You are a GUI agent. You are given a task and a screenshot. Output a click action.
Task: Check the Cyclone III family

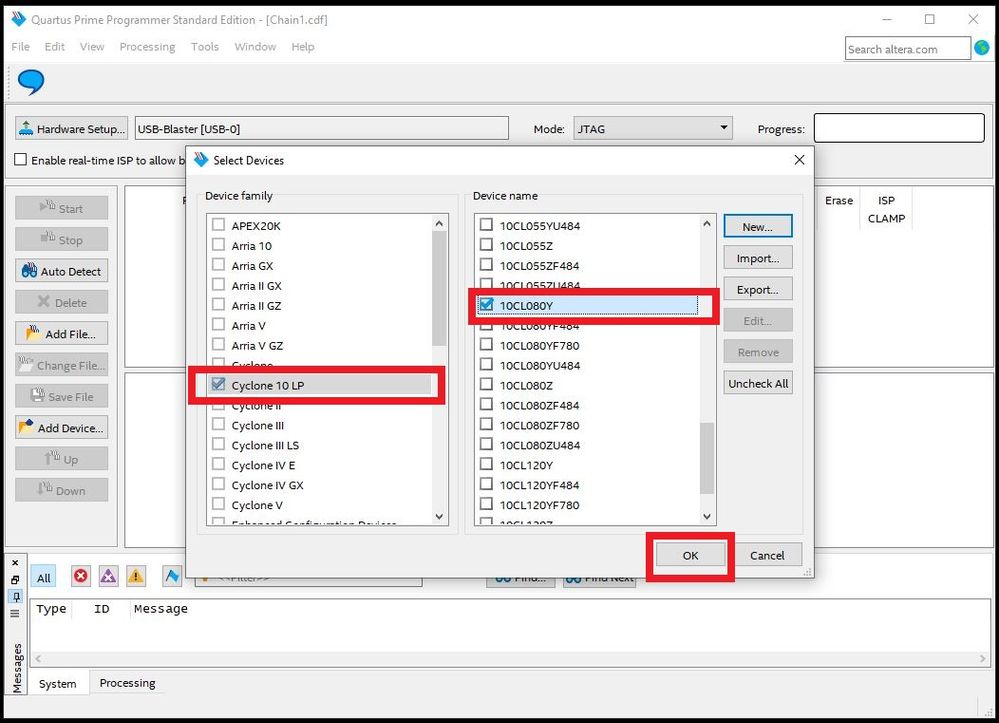pyautogui.click(x=219, y=424)
